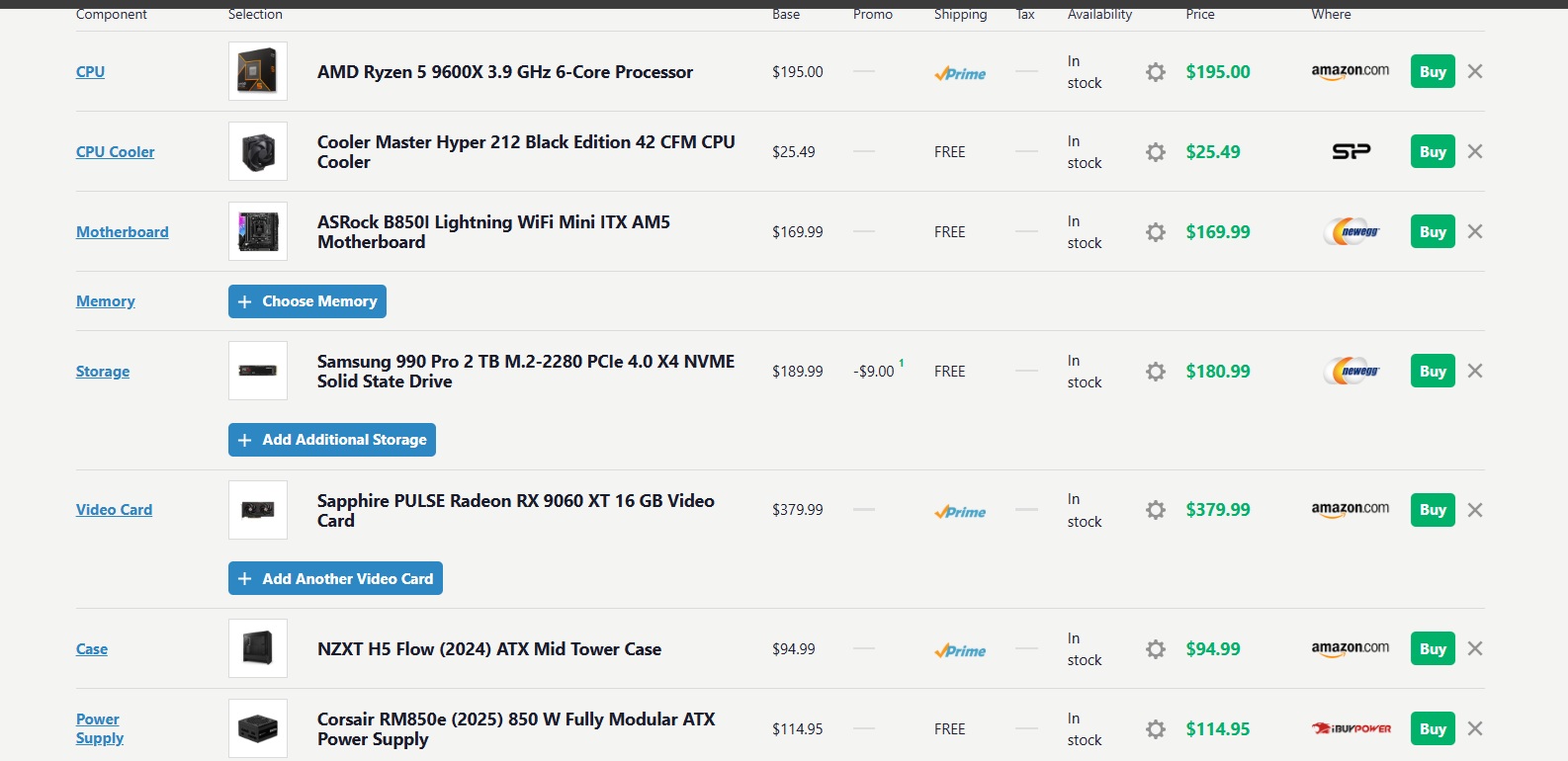Remove the NZXT H5 Flow case
Screen dimensions: 1568x761
pyautogui.click(x=1475, y=648)
